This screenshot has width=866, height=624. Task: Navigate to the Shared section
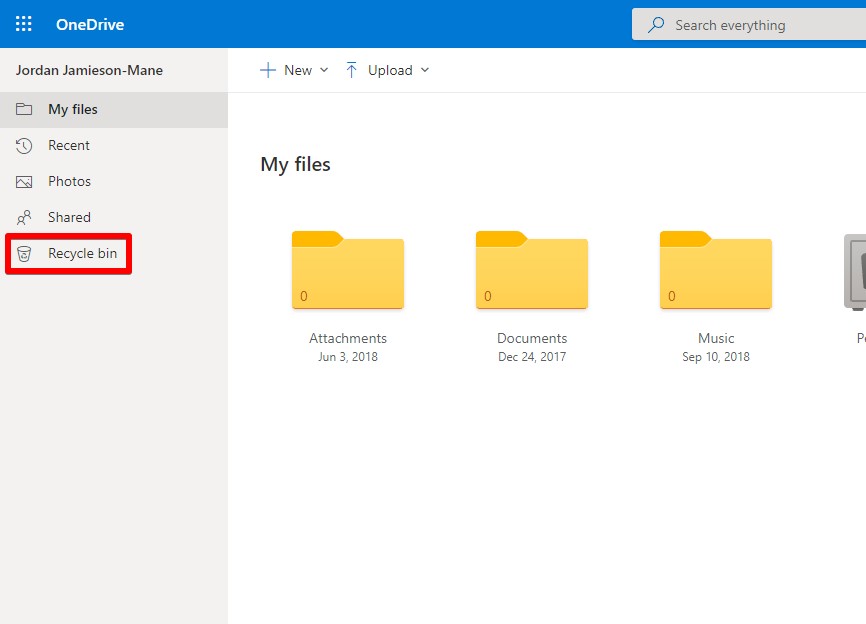pos(70,217)
